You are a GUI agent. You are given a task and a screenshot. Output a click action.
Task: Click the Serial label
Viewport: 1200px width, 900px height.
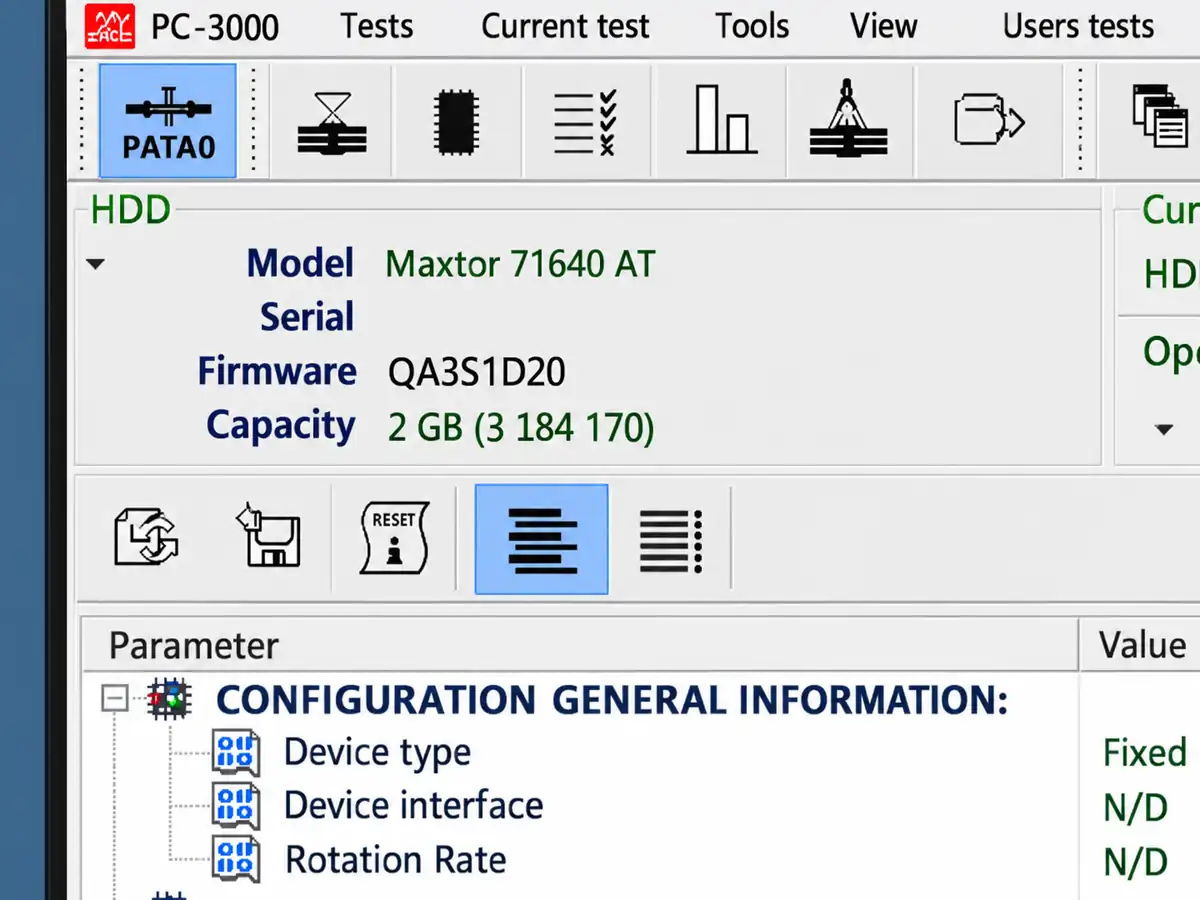tap(307, 318)
